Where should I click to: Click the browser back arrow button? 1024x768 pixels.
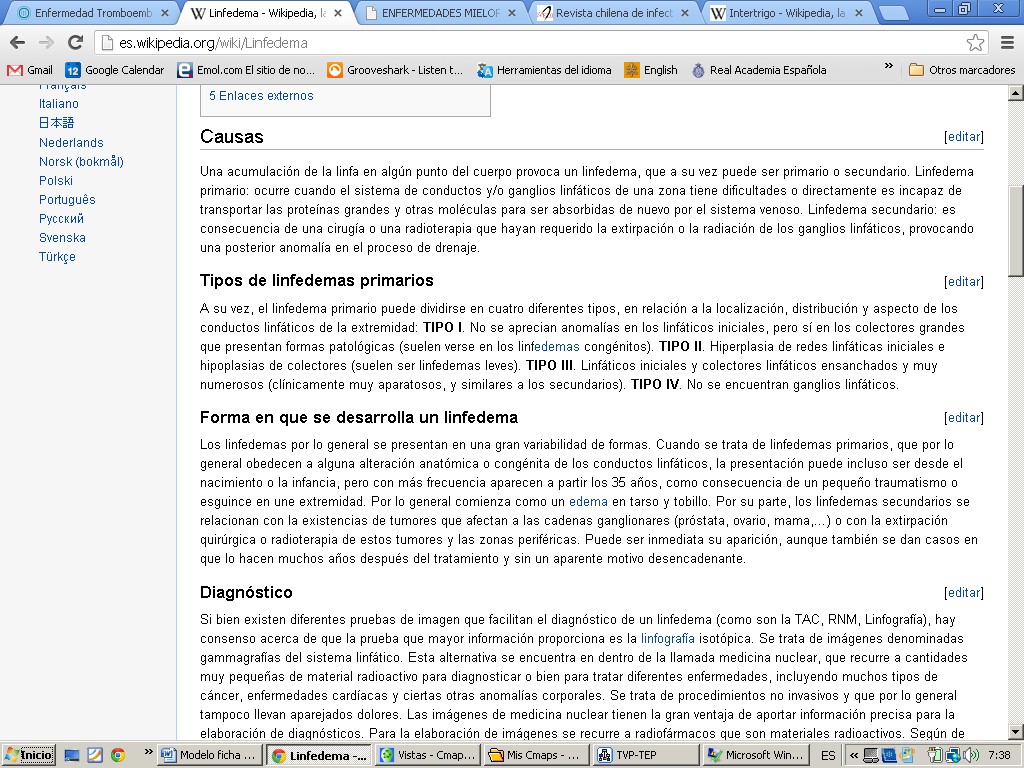[17, 43]
